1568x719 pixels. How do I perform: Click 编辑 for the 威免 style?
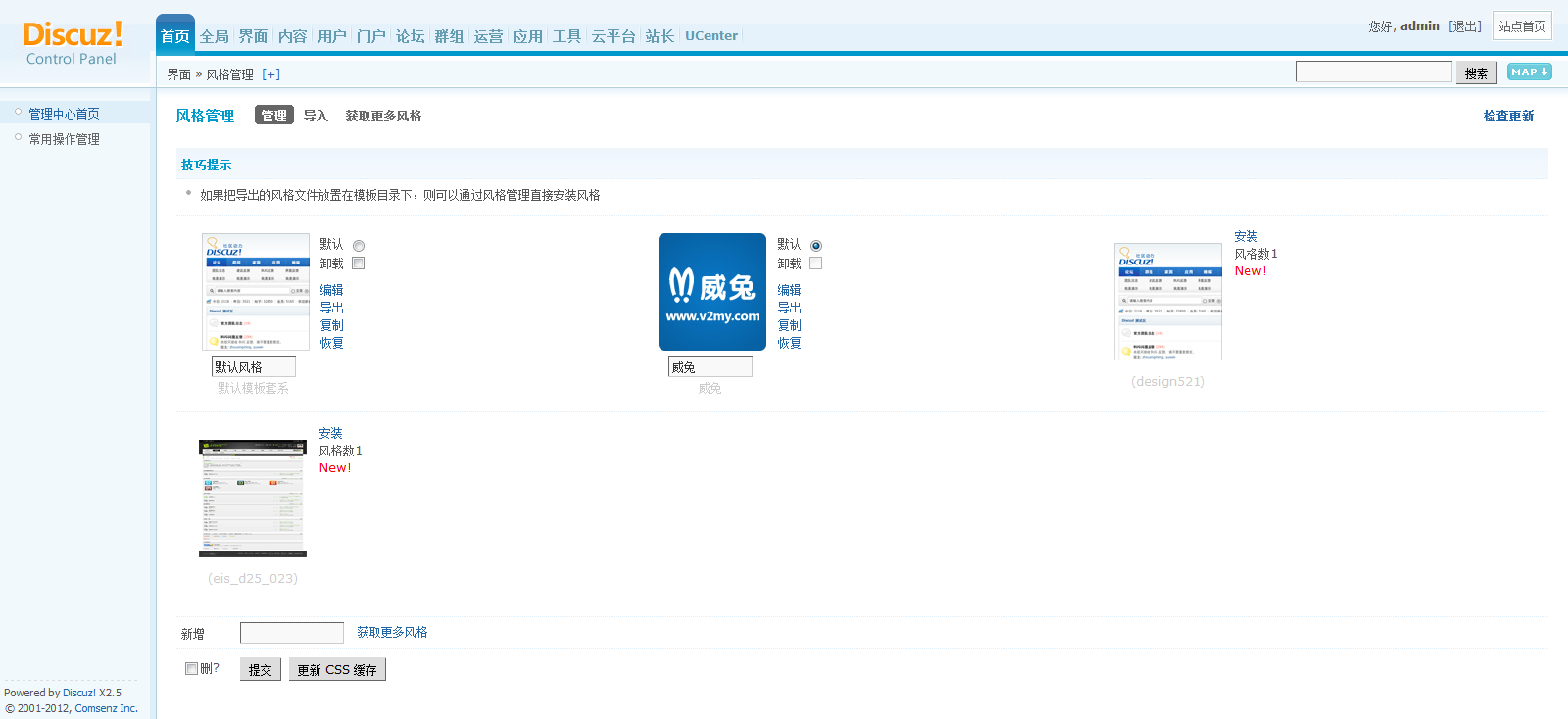(x=790, y=290)
